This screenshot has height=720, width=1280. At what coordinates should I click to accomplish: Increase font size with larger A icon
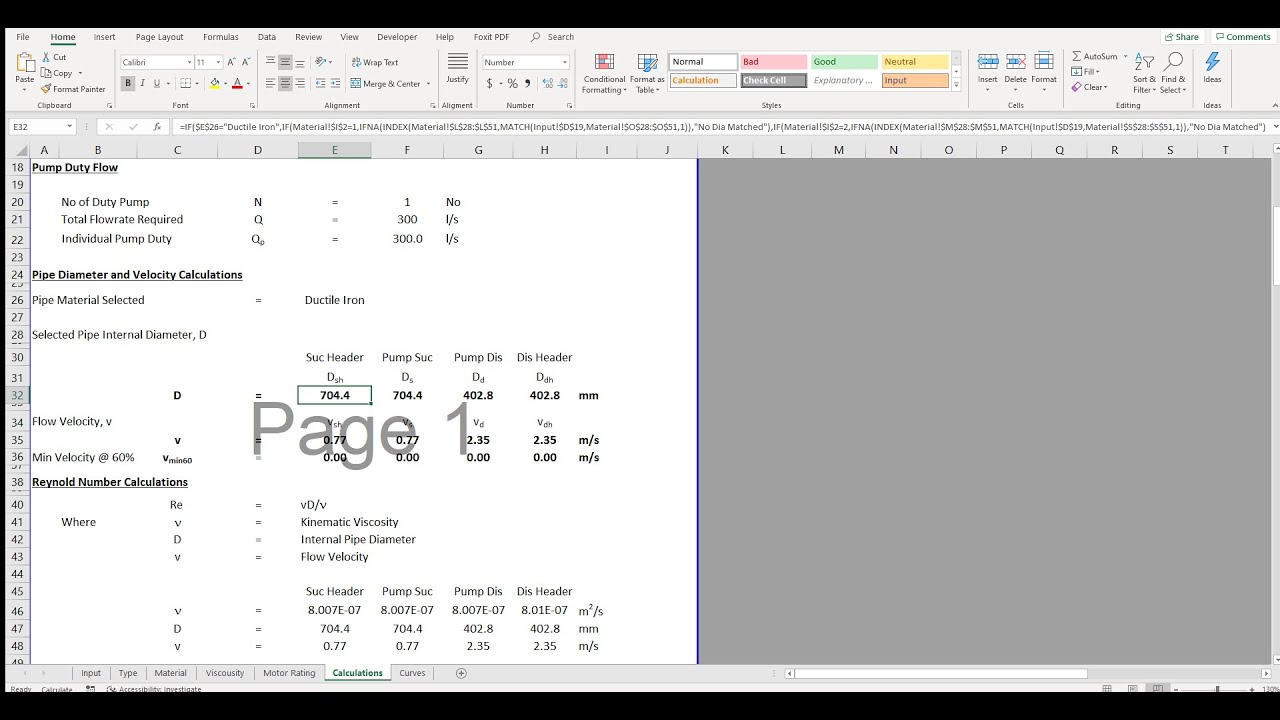click(x=232, y=62)
